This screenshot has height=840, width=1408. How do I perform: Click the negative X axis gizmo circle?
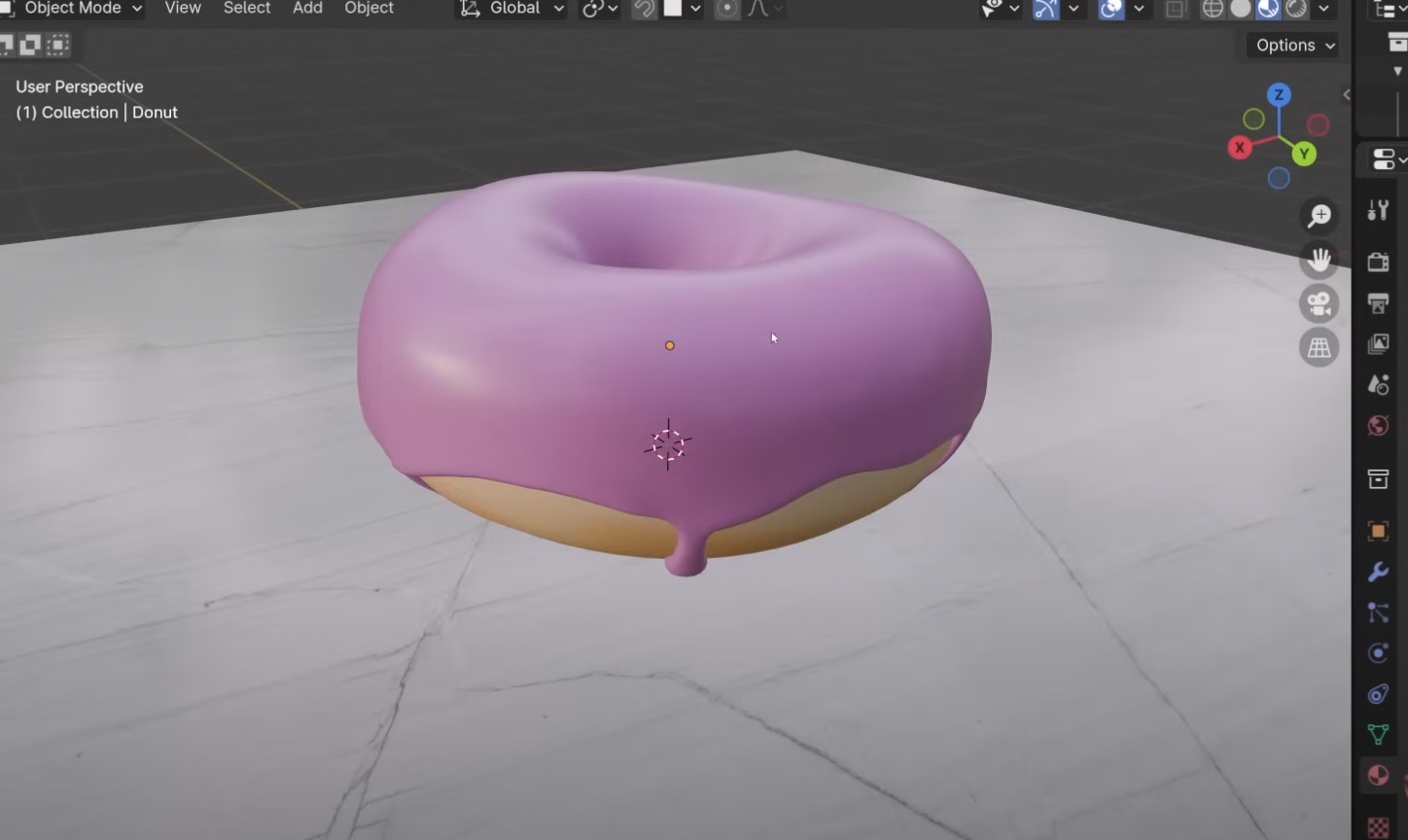(1318, 124)
